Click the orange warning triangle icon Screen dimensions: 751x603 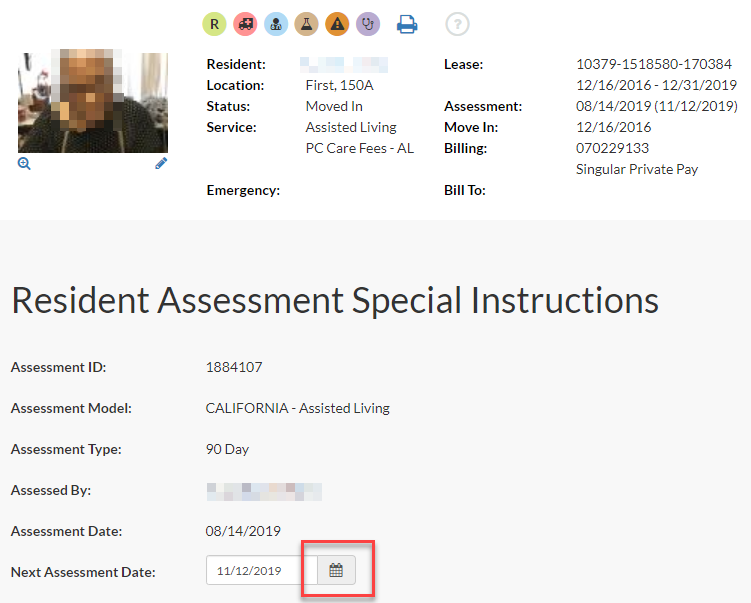337,24
